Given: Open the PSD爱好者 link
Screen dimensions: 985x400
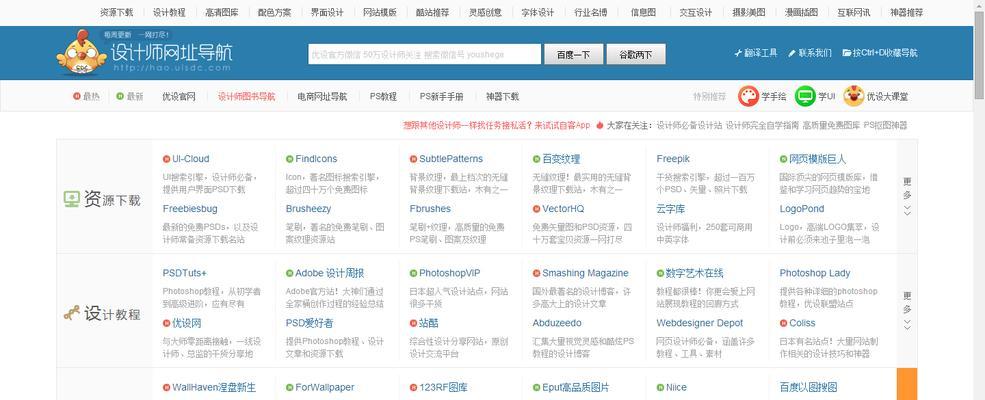Looking at the screenshot, I should pos(310,323).
